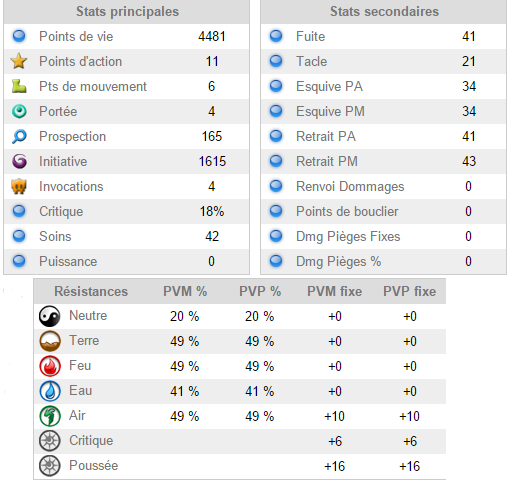Click the Stats principales header
508x481 pixels.
127,12
